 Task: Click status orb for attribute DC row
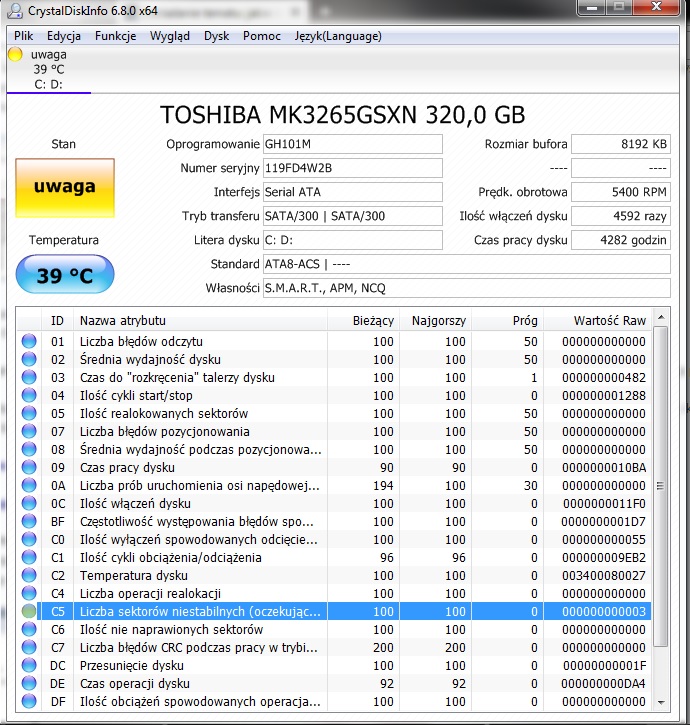click(29, 666)
